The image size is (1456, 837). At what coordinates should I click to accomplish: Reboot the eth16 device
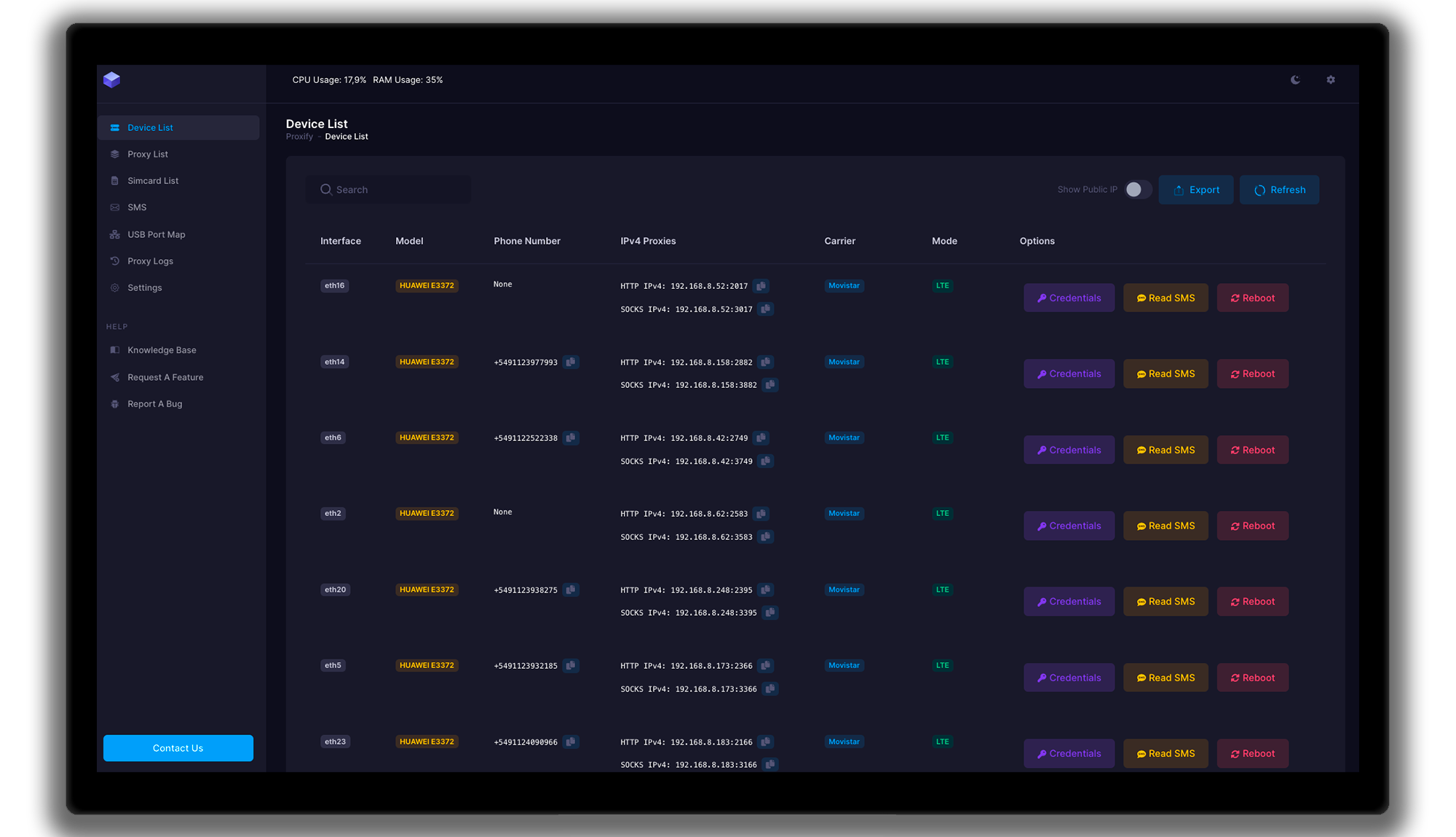pyautogui.click(x=1252, y=298)
